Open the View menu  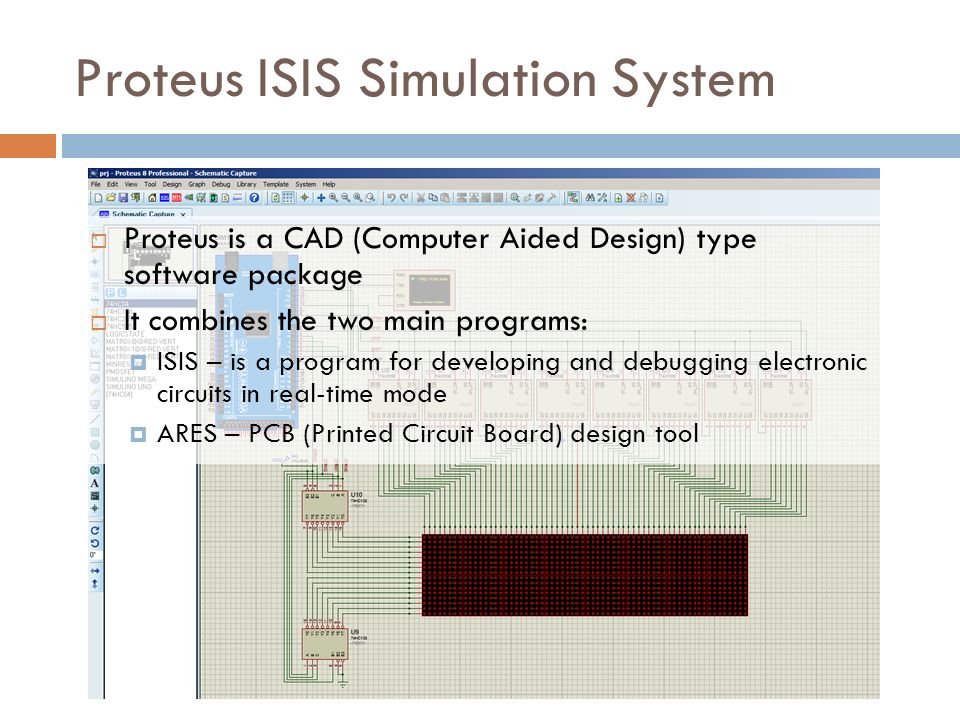coord(131,184)
